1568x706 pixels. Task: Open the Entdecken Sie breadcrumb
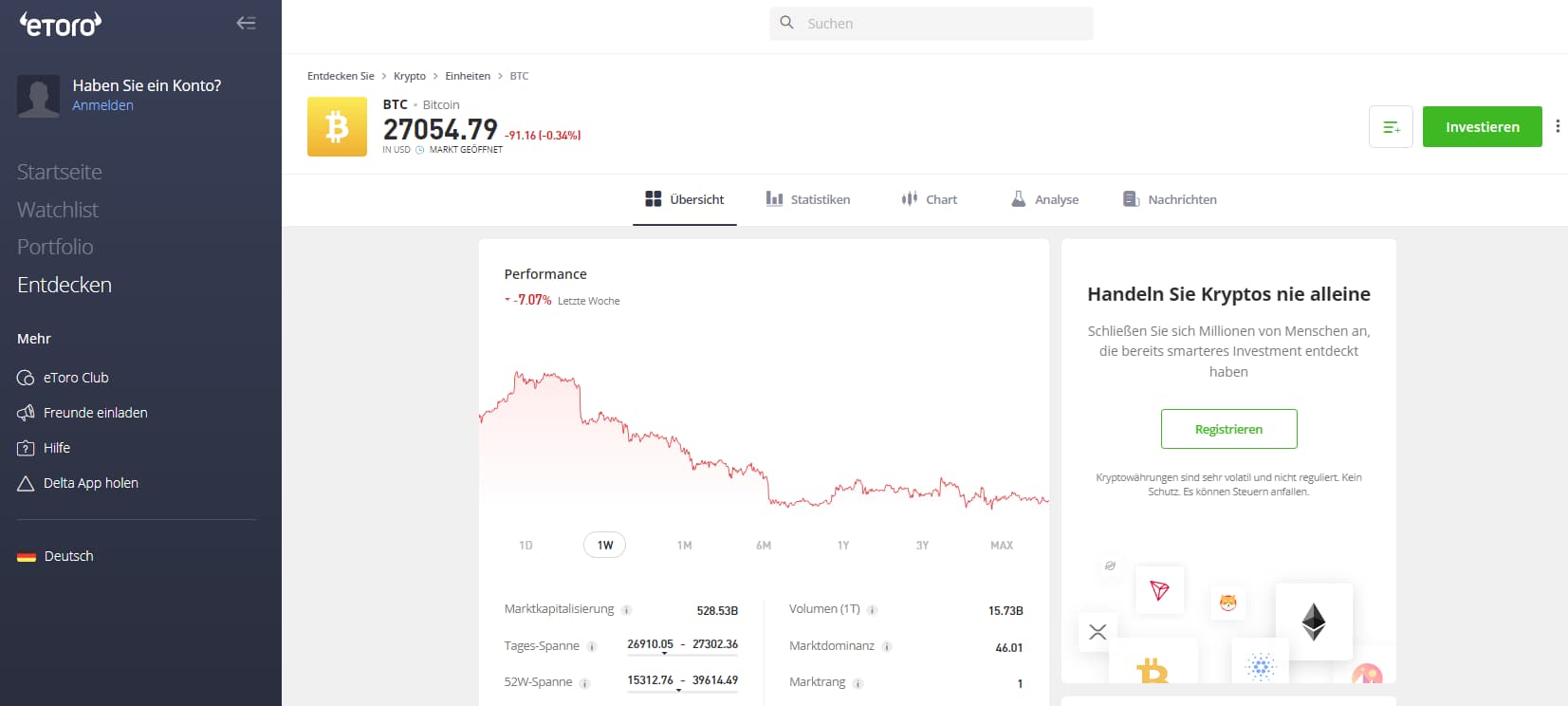click(x=341, y=76)
